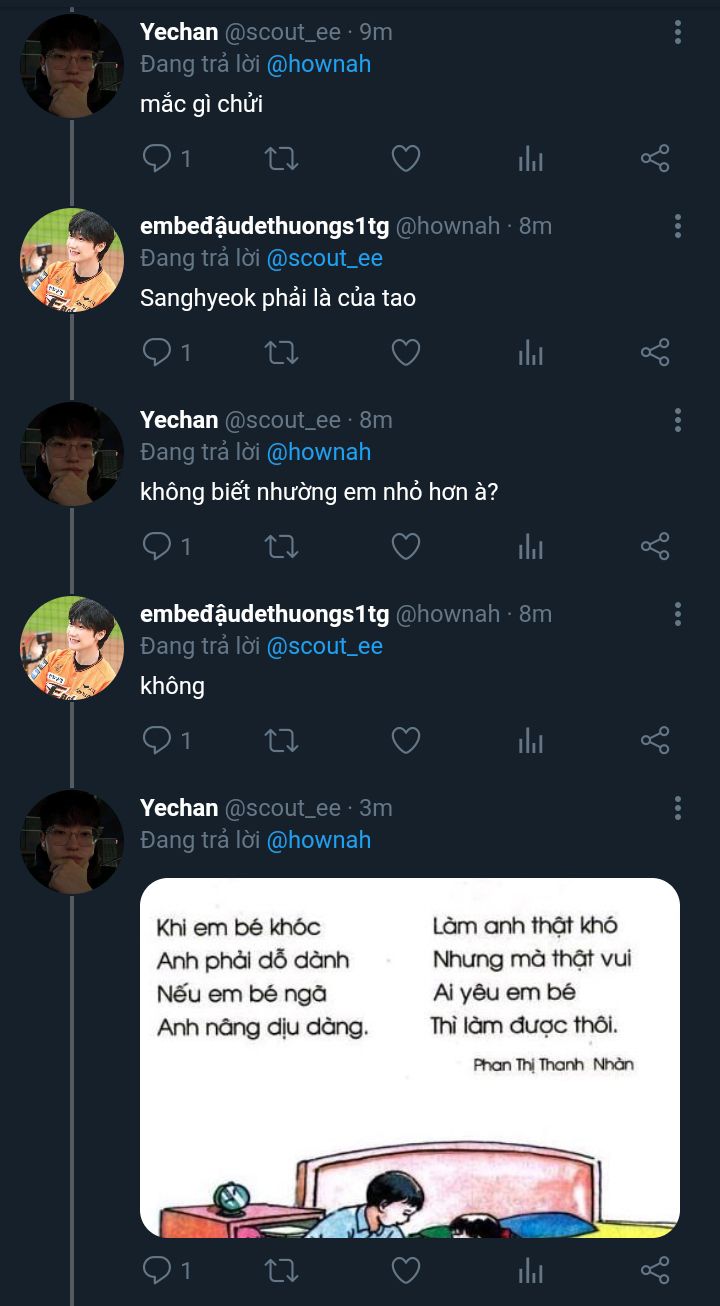The width and height of the screenshot is (720, 1306).
Task: Retweet the "Sanghyeok phải là của tao" reply
Action: (282, 352)
